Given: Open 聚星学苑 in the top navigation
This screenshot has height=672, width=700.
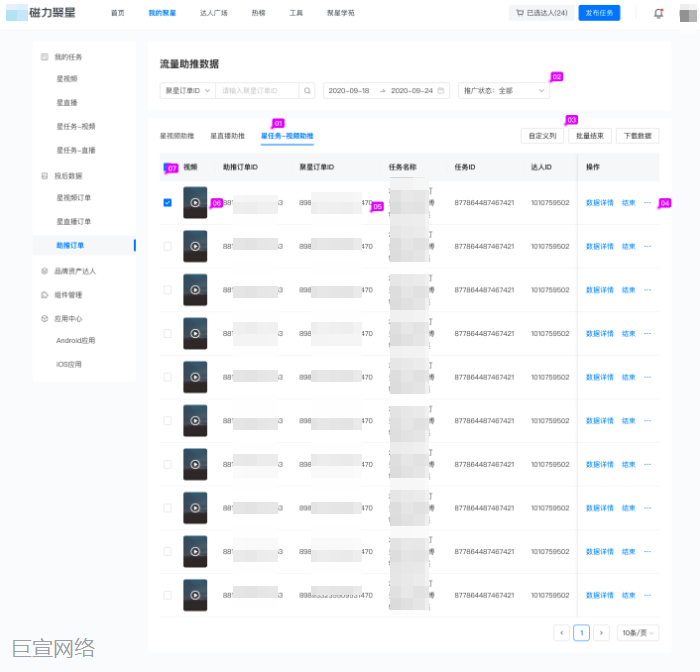Looking at the screenshot, I should 341,13.
